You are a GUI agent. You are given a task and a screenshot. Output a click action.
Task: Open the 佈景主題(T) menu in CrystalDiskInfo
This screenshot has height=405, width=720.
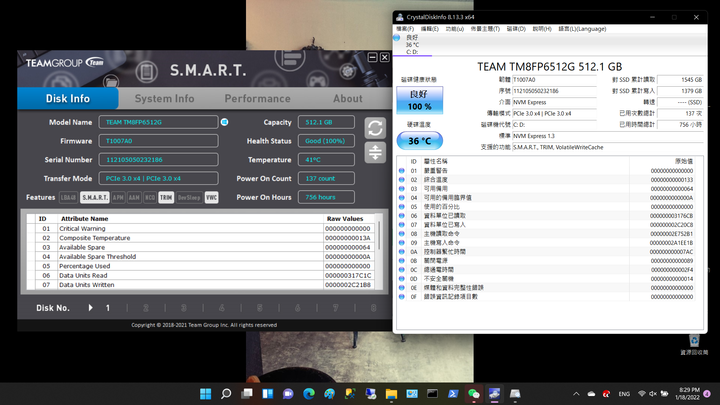[x=485, y=29]
